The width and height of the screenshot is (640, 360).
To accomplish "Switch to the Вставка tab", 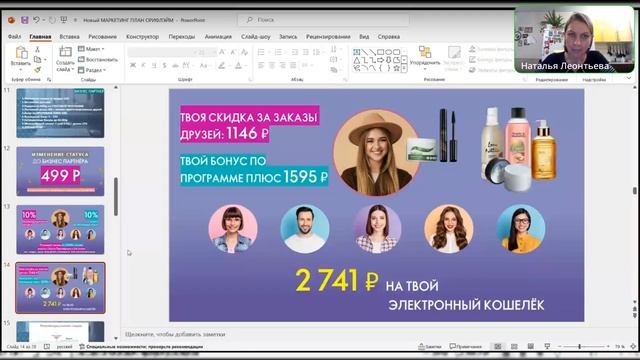I will click(69, 37).
